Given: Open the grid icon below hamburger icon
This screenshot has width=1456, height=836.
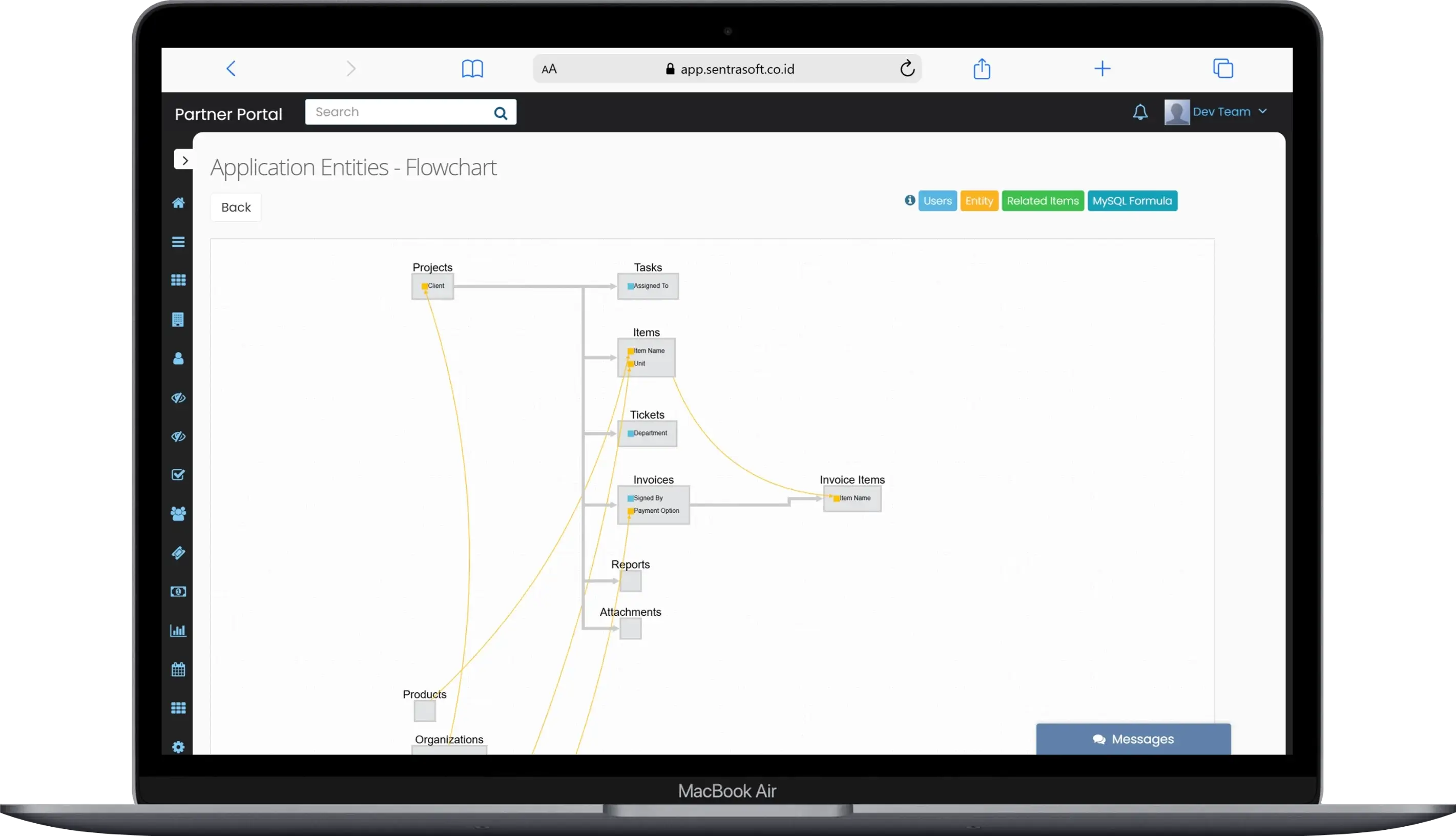Looking at the screenshot, I should click(x=179, y=280).
